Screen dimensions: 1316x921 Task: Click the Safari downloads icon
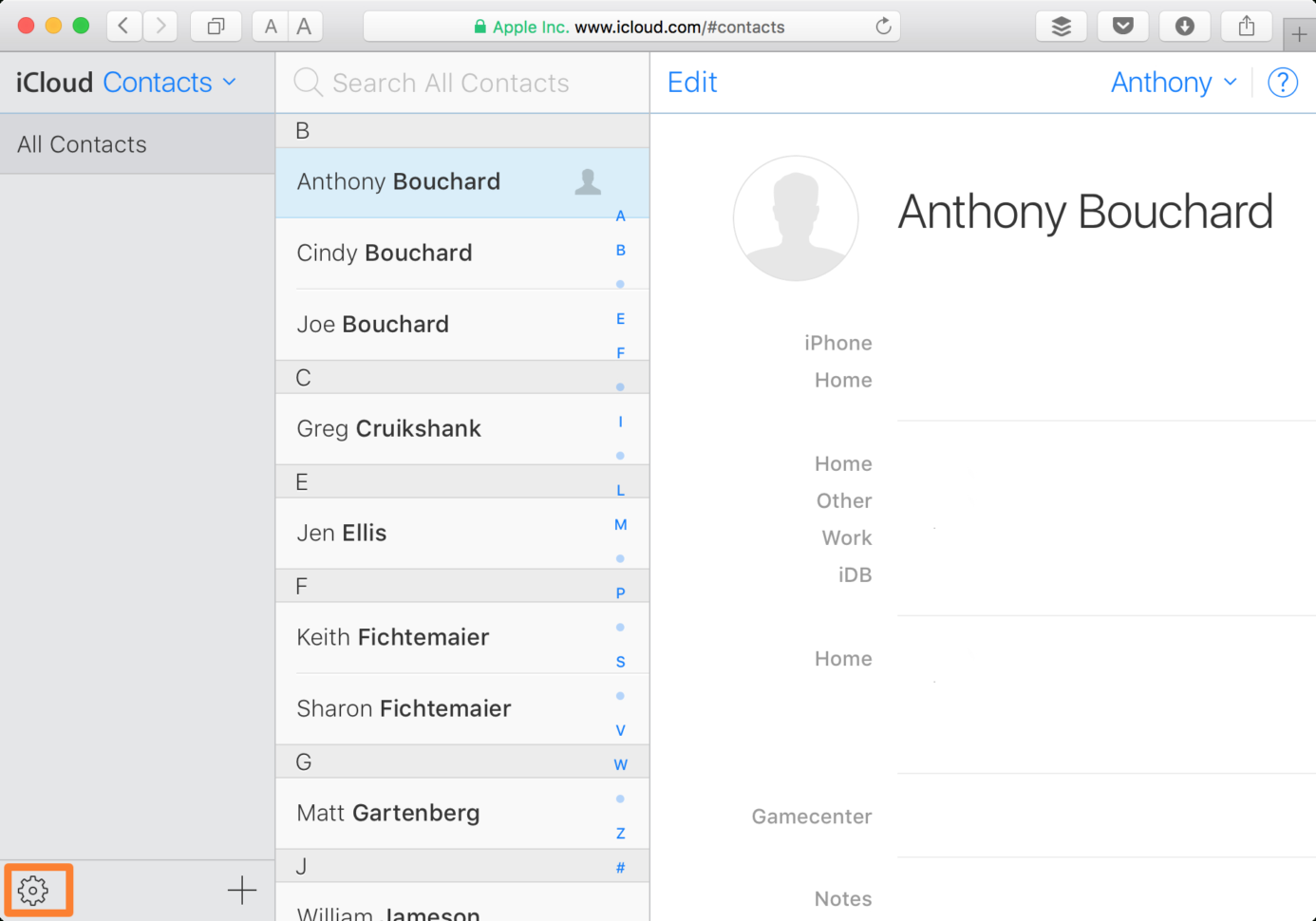(1184, 26)
